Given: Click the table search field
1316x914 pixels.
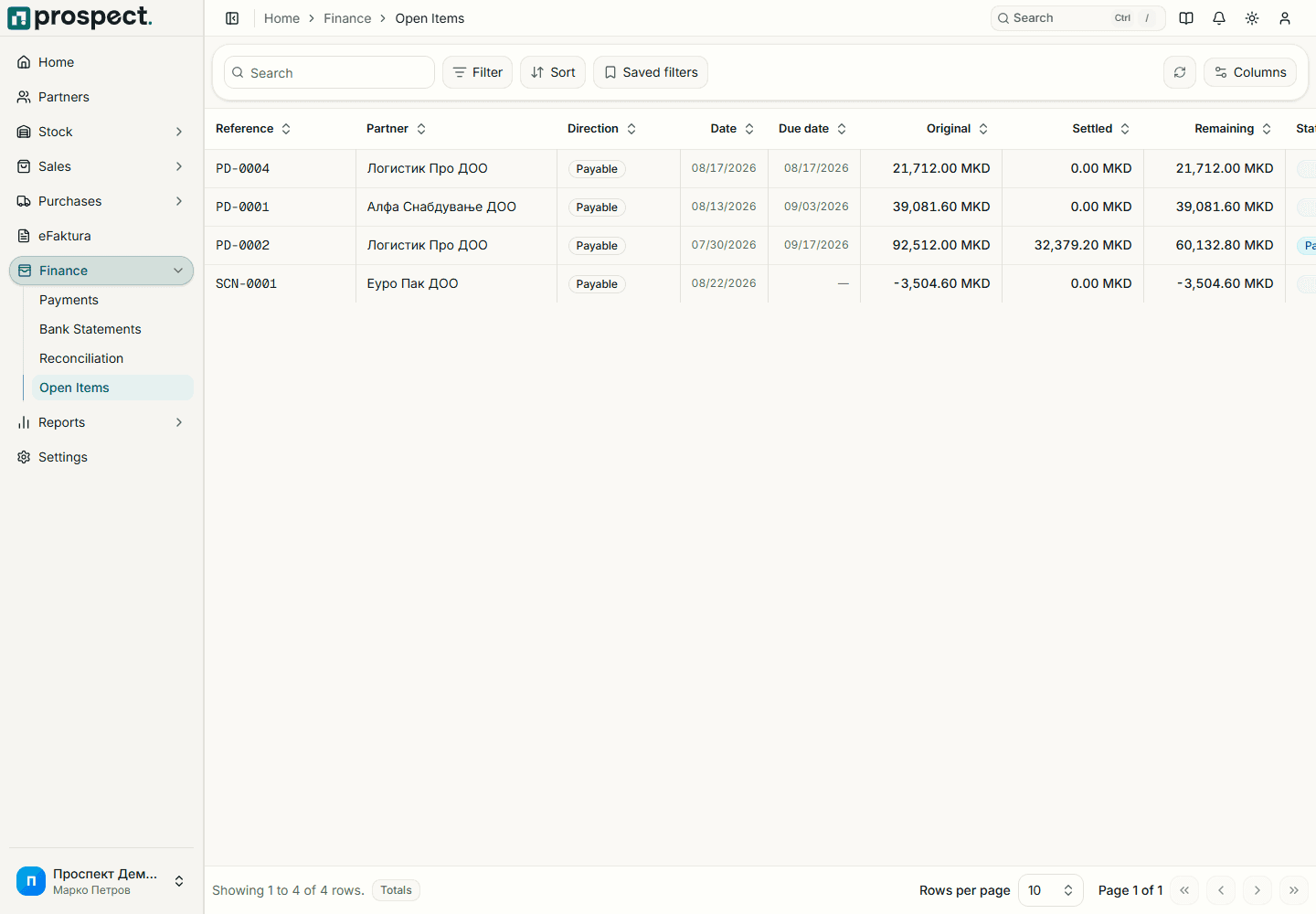Looking at the screenshot, I should click(x=329, y=72).
